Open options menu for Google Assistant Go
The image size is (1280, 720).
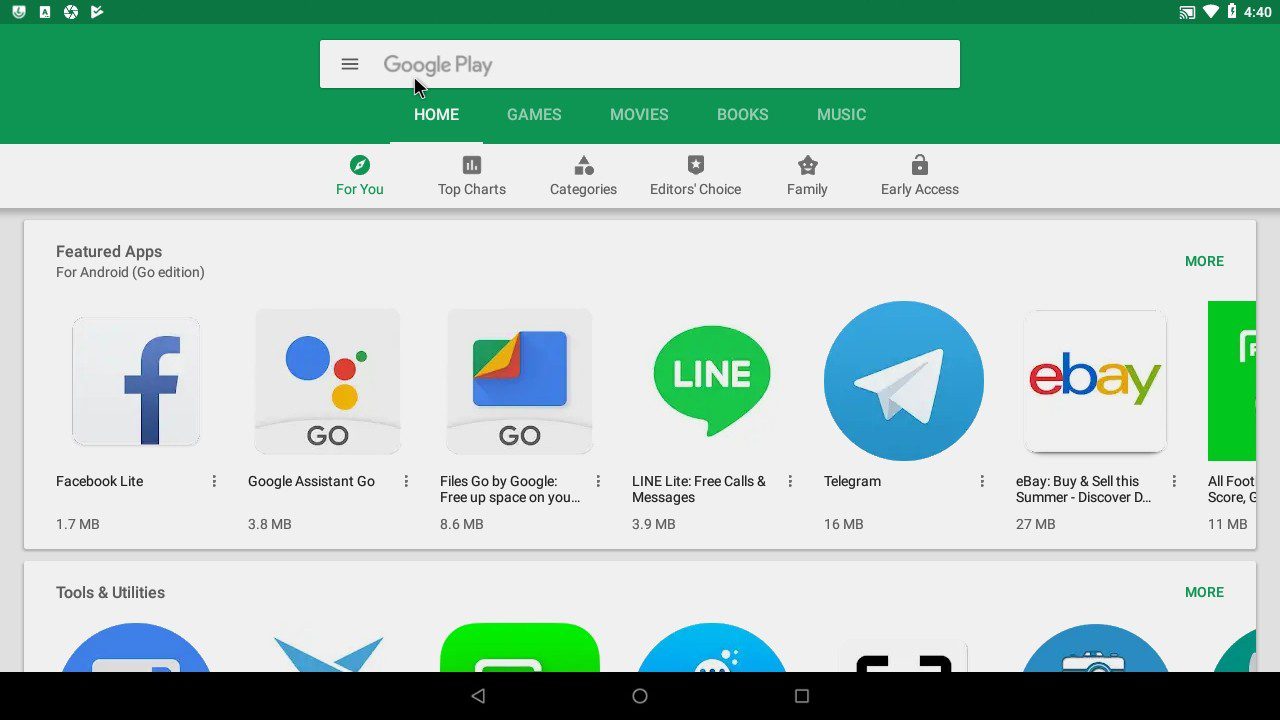pyautogui.click(x=406, y=481)
